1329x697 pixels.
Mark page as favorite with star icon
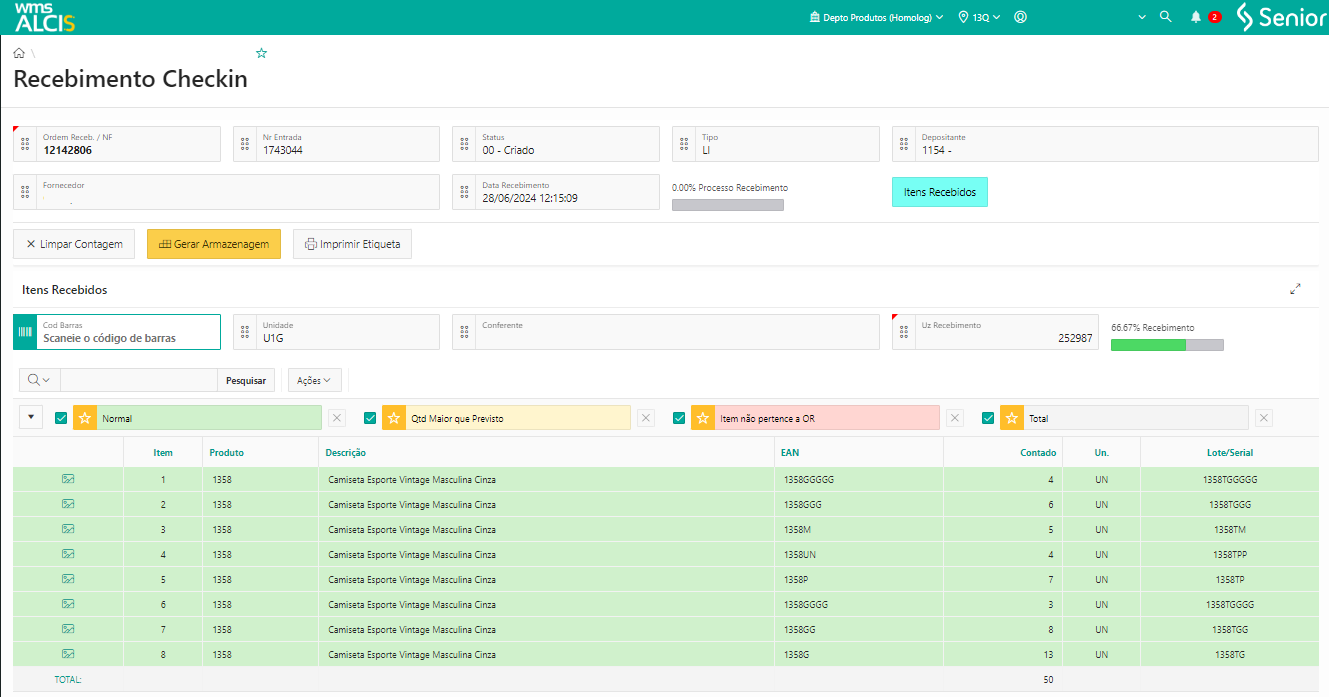(262, 53)
